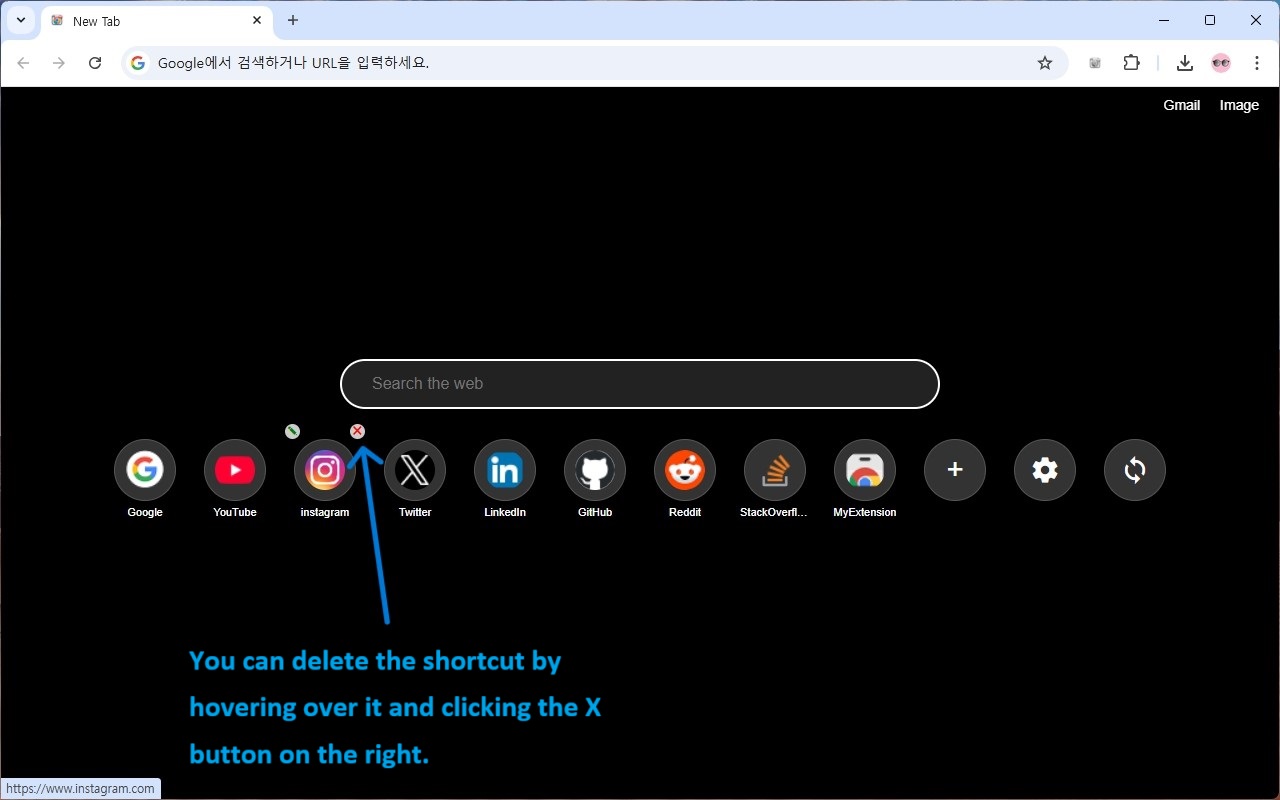
Task: Minimize the Chrome window
Action: coord(1164,20)
